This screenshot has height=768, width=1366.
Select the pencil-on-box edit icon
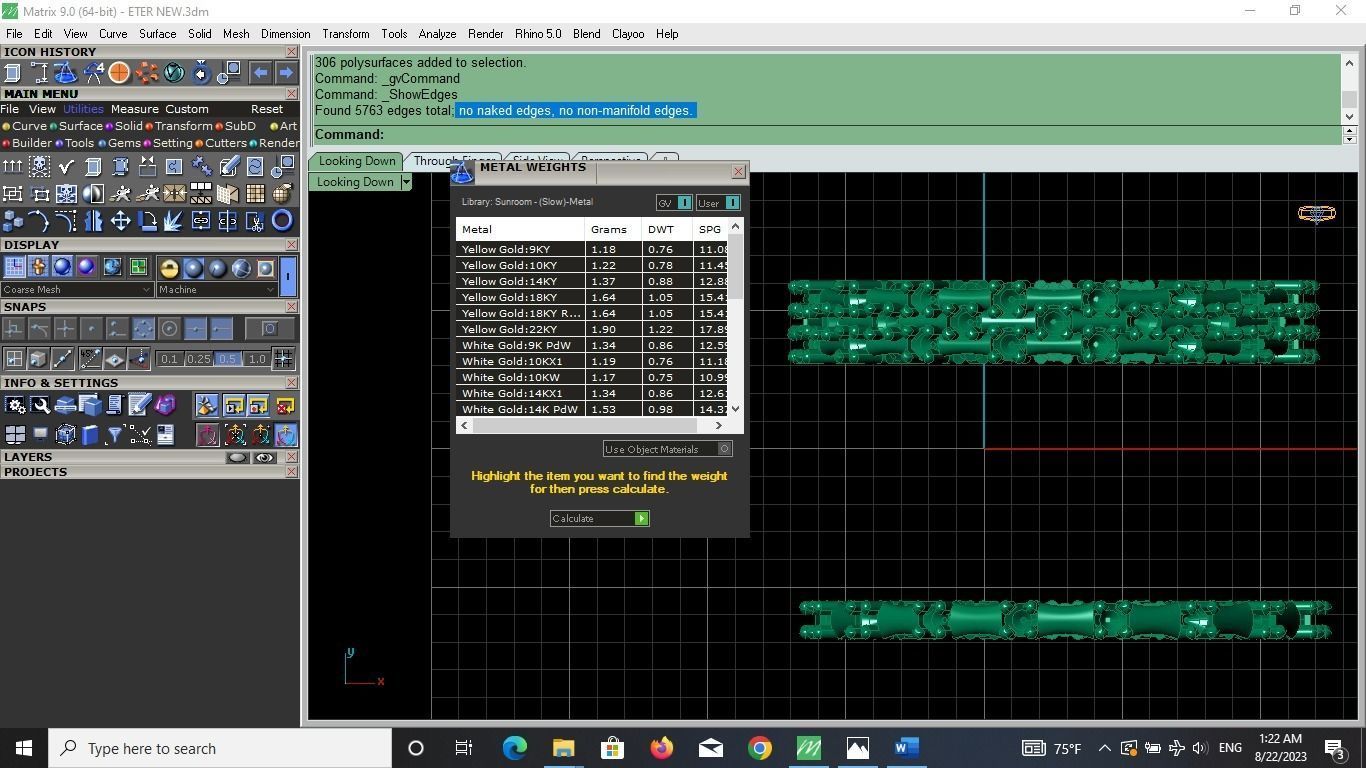pos(229,166)
